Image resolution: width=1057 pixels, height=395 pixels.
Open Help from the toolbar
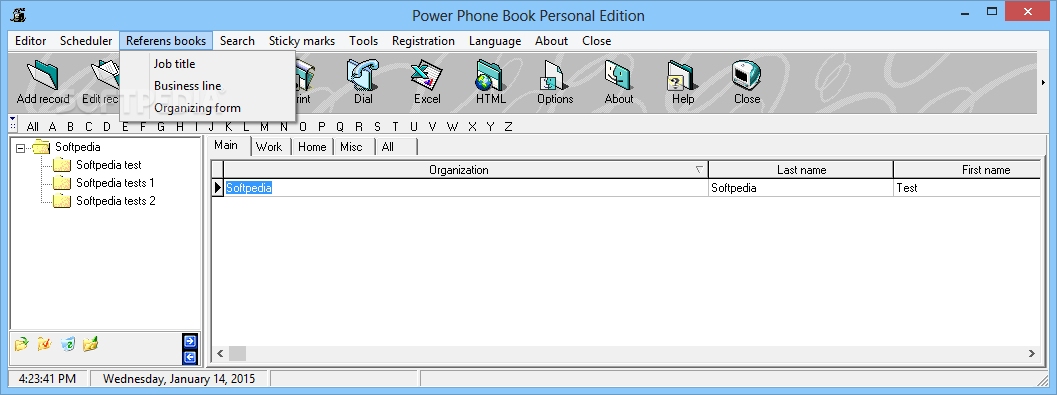[683, 74]
